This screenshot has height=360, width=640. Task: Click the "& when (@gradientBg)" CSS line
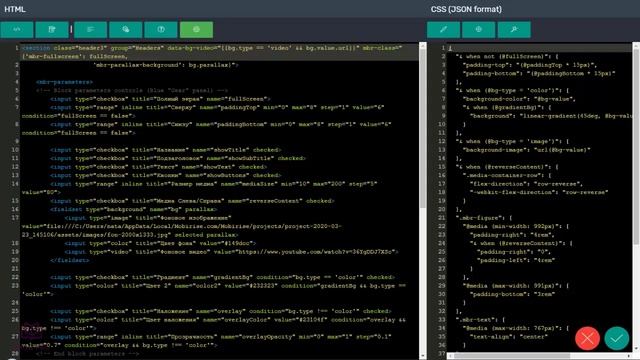pos(507,107)
